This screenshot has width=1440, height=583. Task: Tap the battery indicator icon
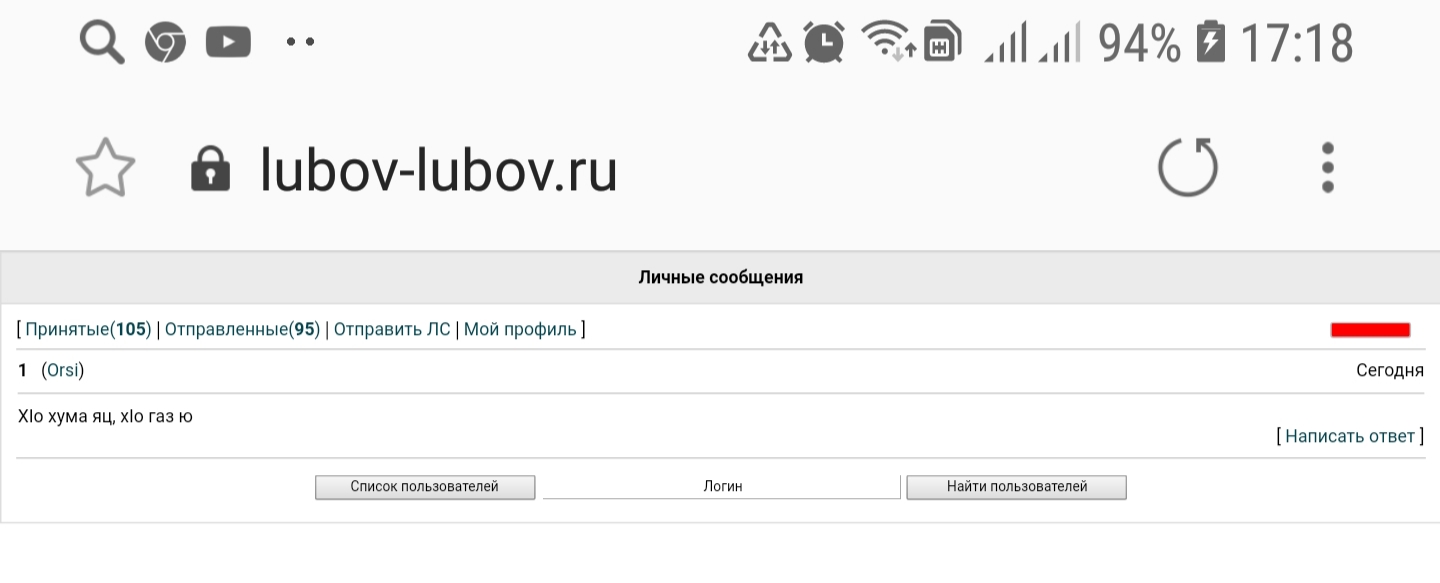[1210, 43]
